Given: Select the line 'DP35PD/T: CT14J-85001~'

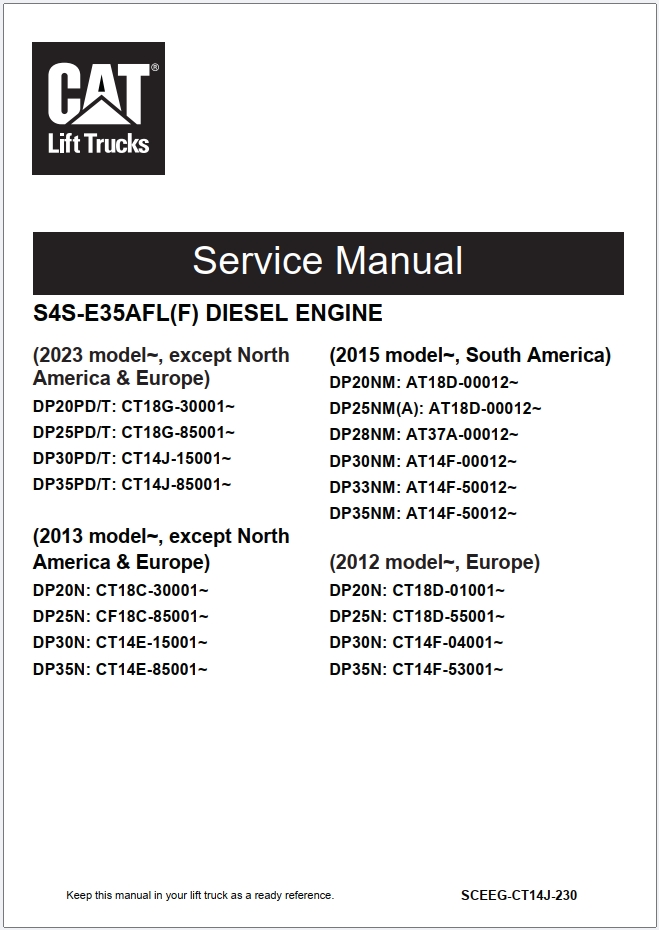Looking at the screenshot, I should (132, 485).
